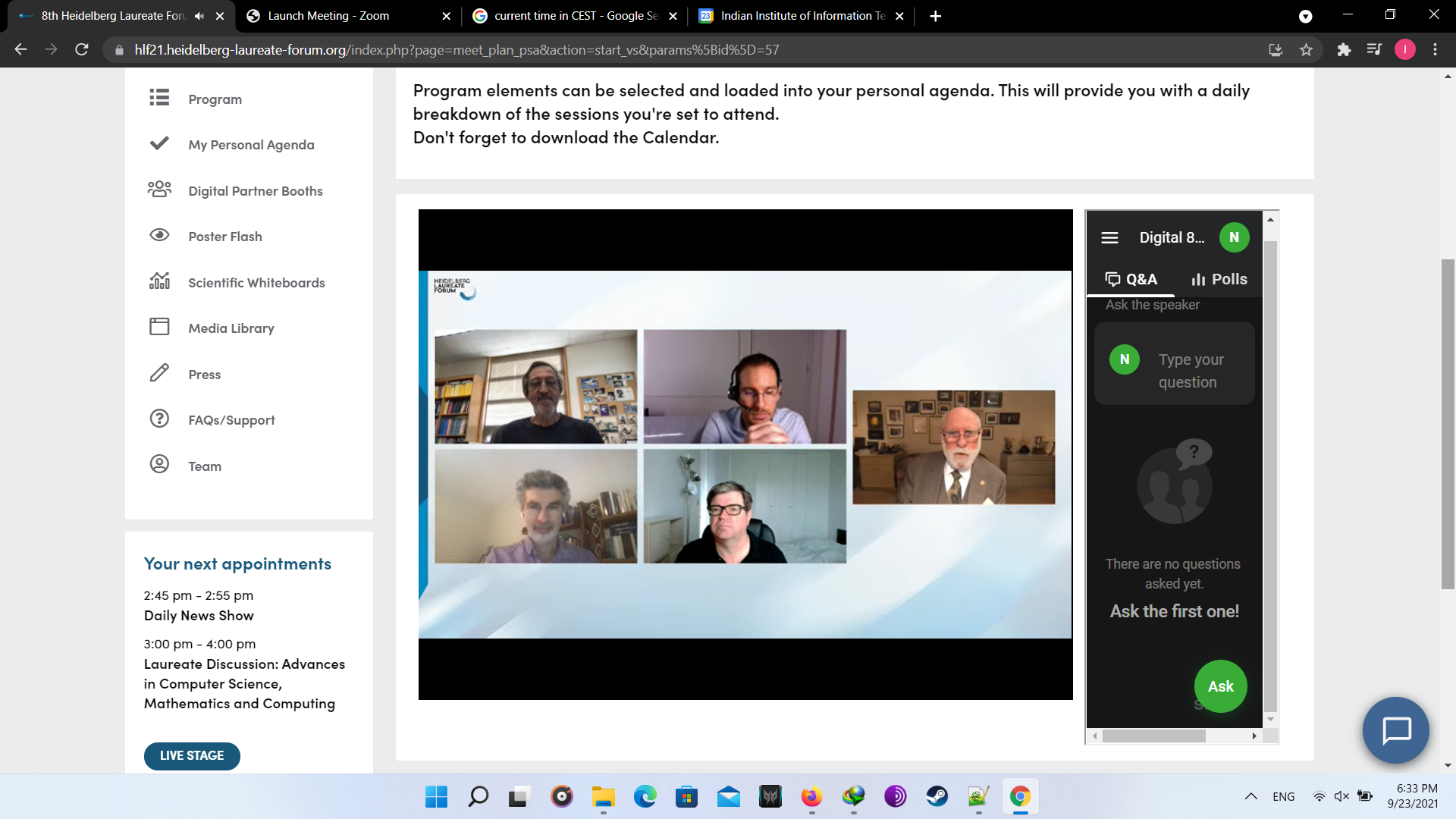Switch to the Polls tab
Image resolution: width=1456 pixels, height=819 pixels.
(x=1219, y=279)
